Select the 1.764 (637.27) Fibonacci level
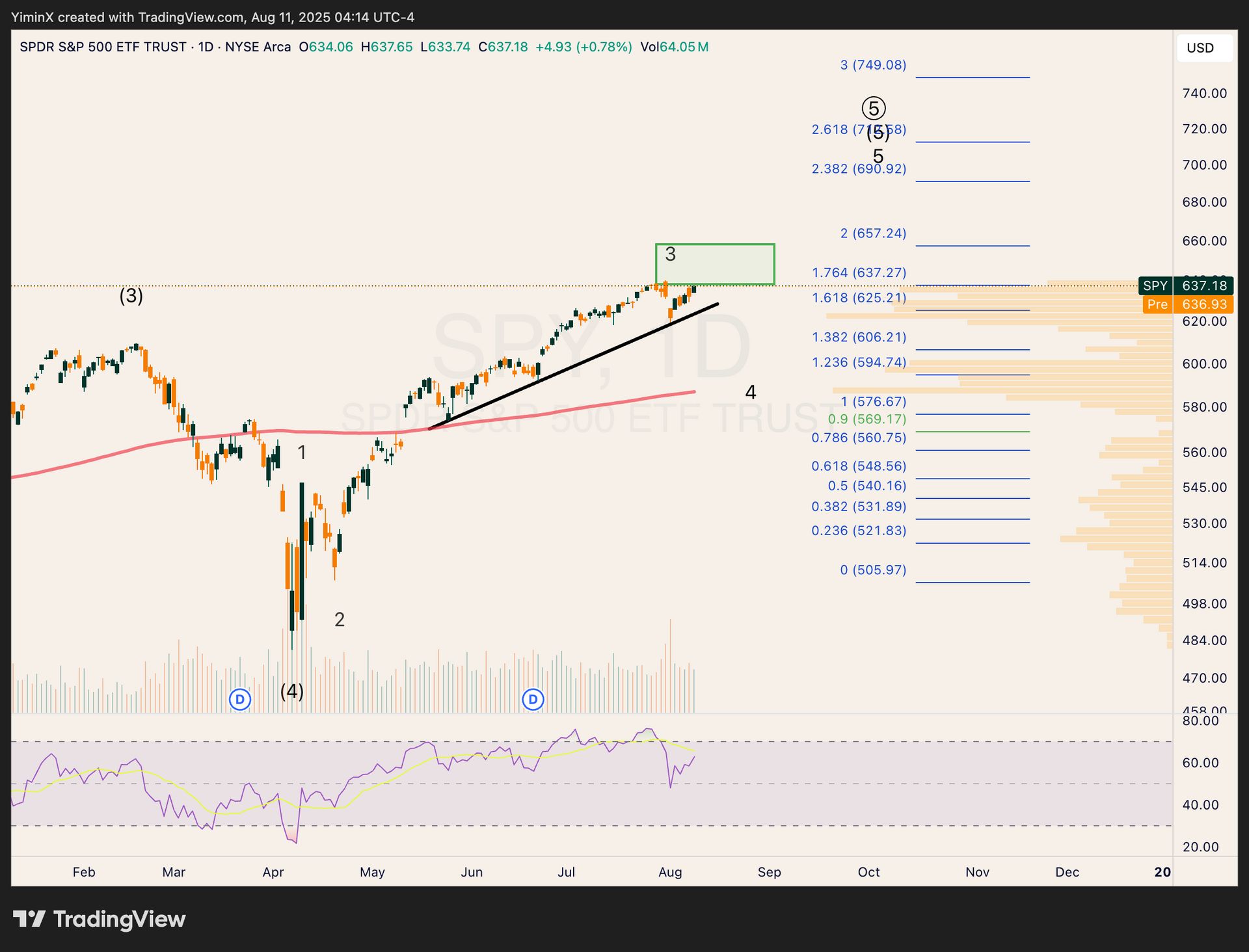 click(x=859, y=272)
